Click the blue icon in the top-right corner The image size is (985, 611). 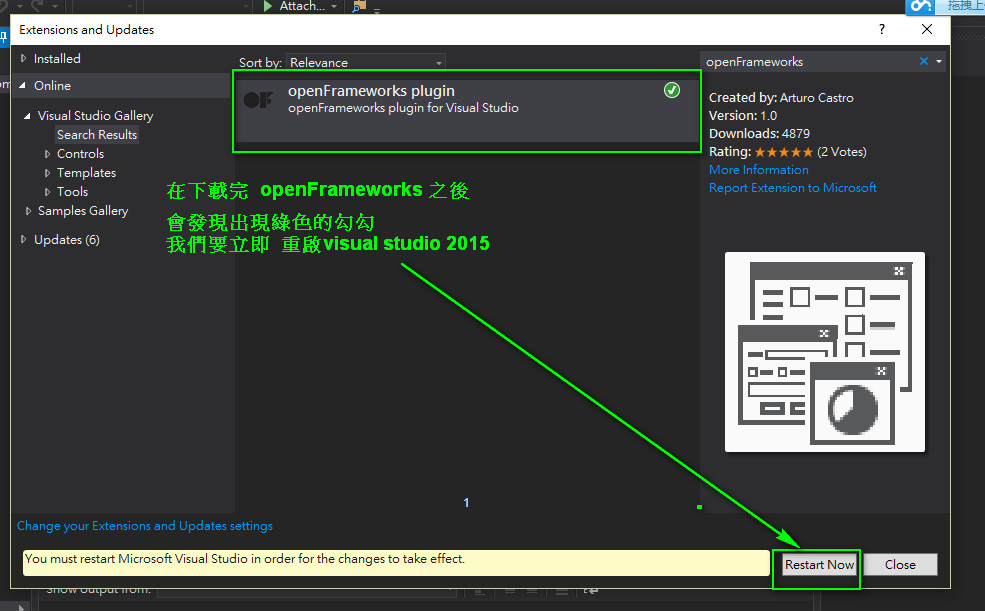(x=920, y=8)
